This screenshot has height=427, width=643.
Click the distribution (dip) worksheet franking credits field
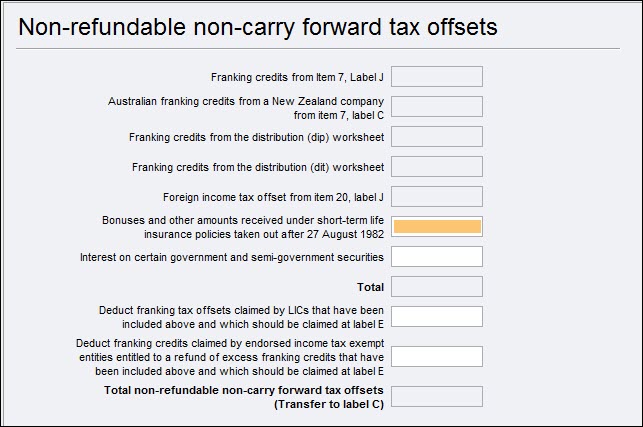point(437,137)
